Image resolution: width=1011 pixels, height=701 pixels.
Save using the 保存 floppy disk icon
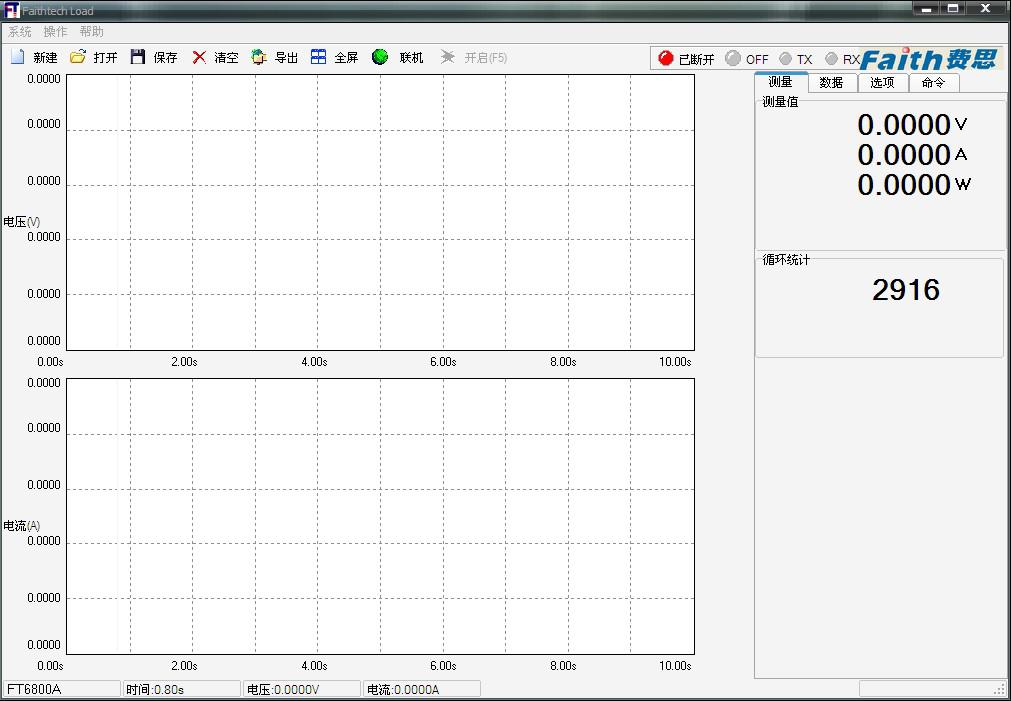coord(137,57)
